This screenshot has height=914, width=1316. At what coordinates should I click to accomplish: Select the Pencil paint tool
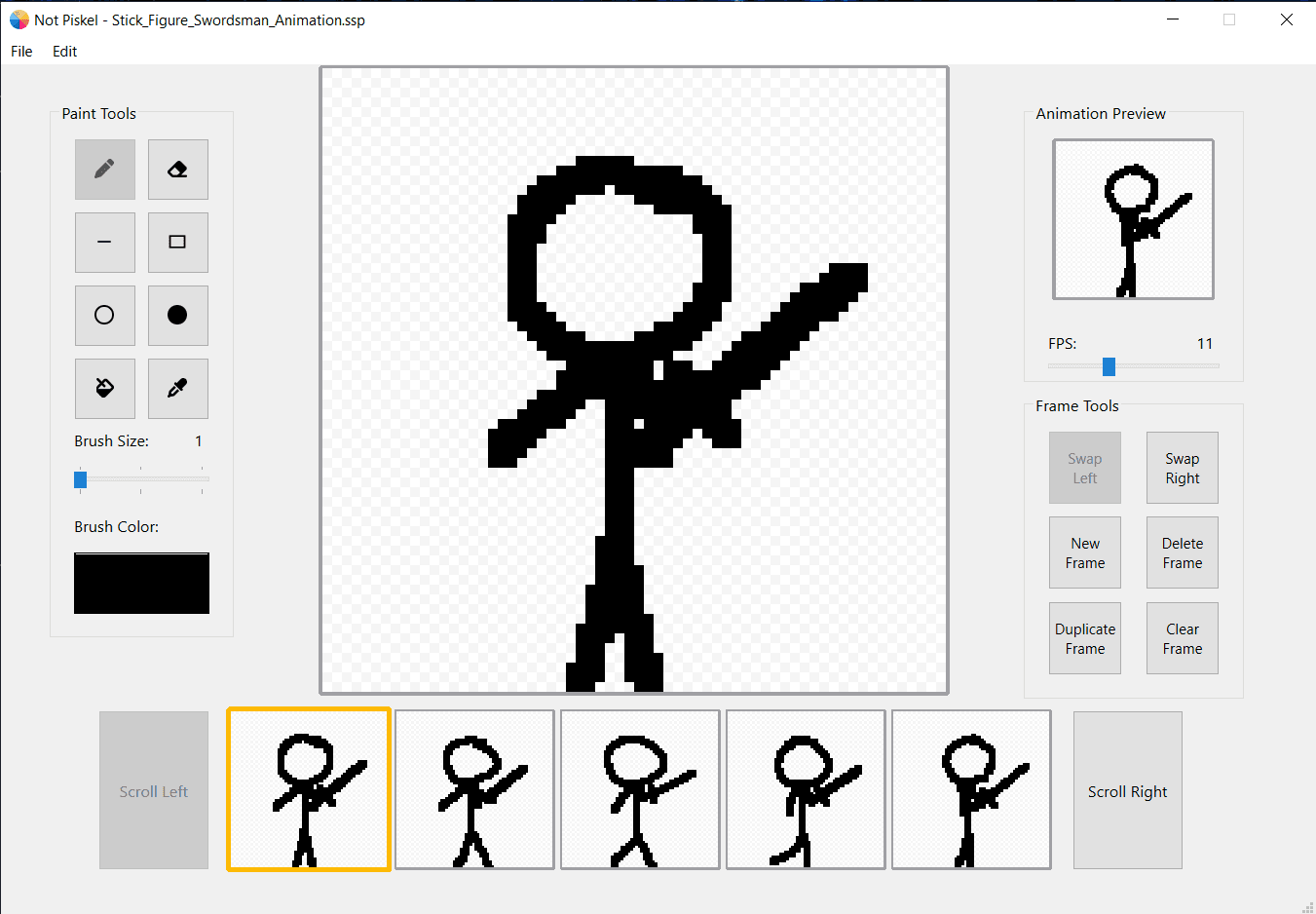pos(105,170)
